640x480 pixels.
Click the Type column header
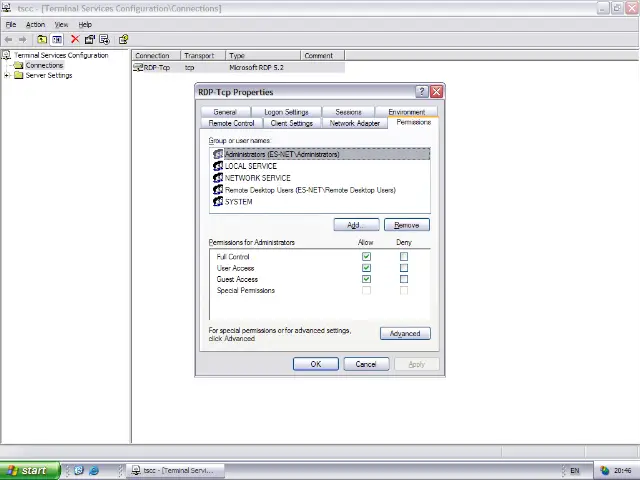(x=263, y=56)
